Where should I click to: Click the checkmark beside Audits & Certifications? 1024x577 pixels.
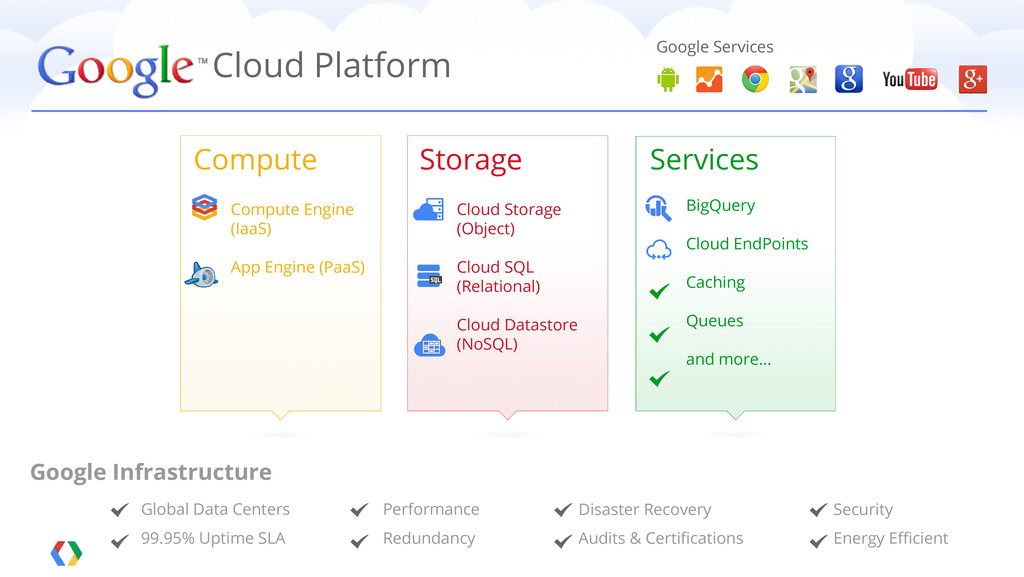(563, 541)
